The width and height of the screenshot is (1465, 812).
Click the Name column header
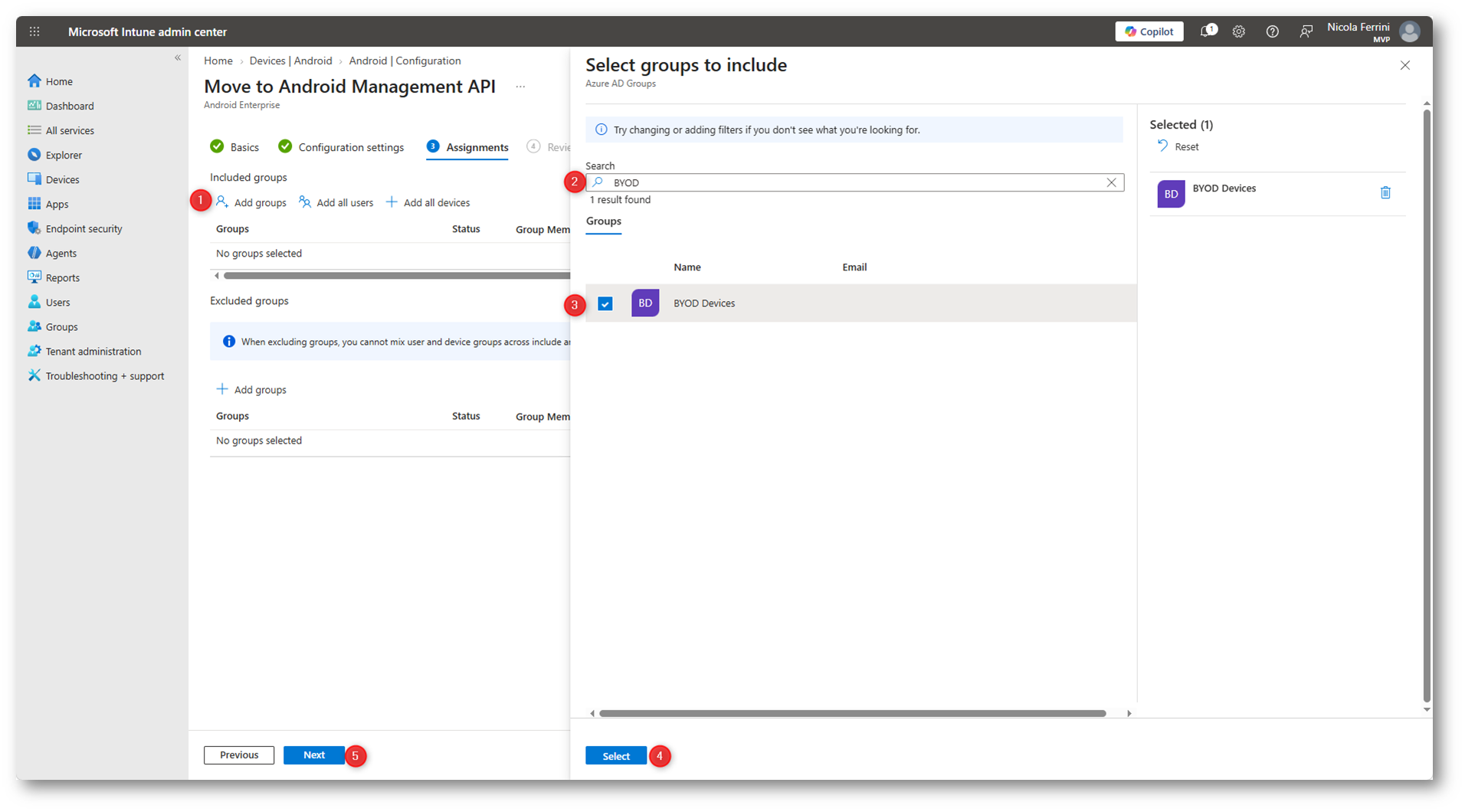687,267
